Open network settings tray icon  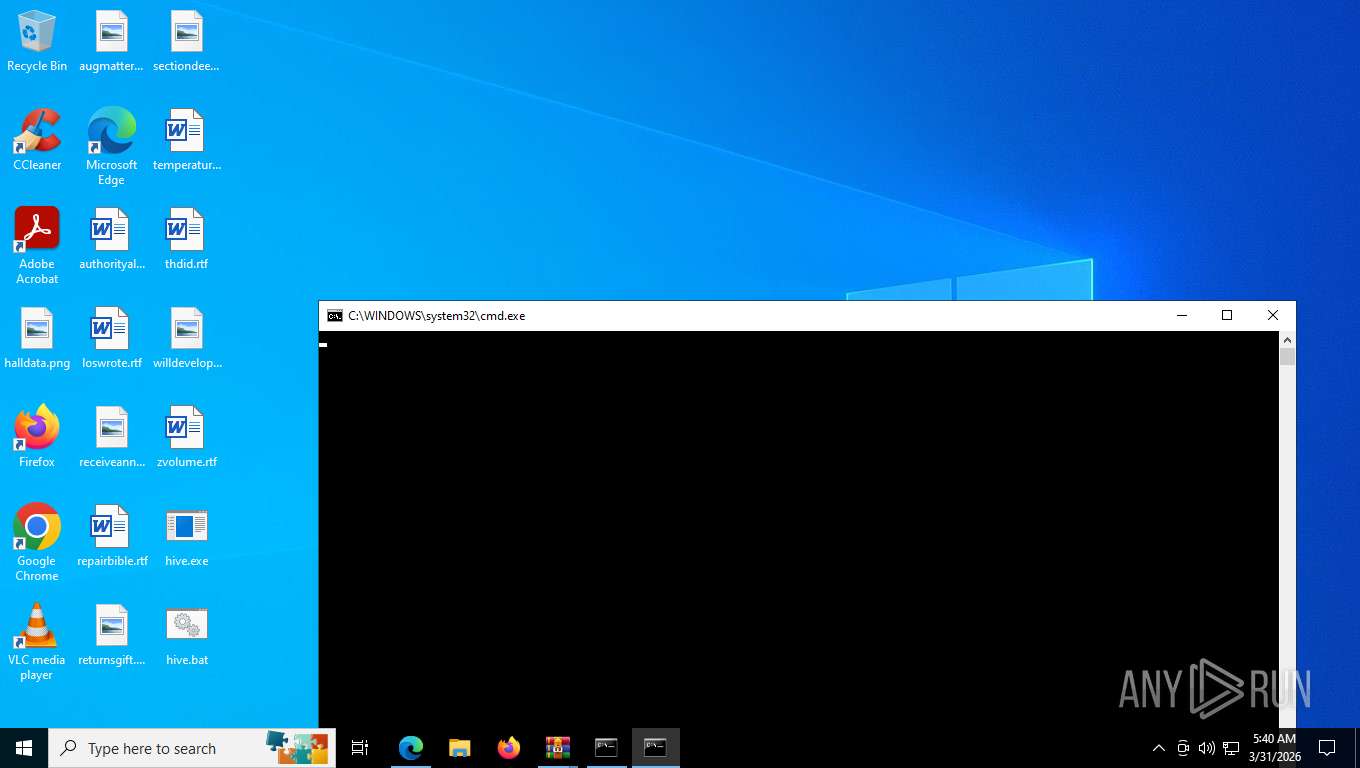click(1231, 748)
